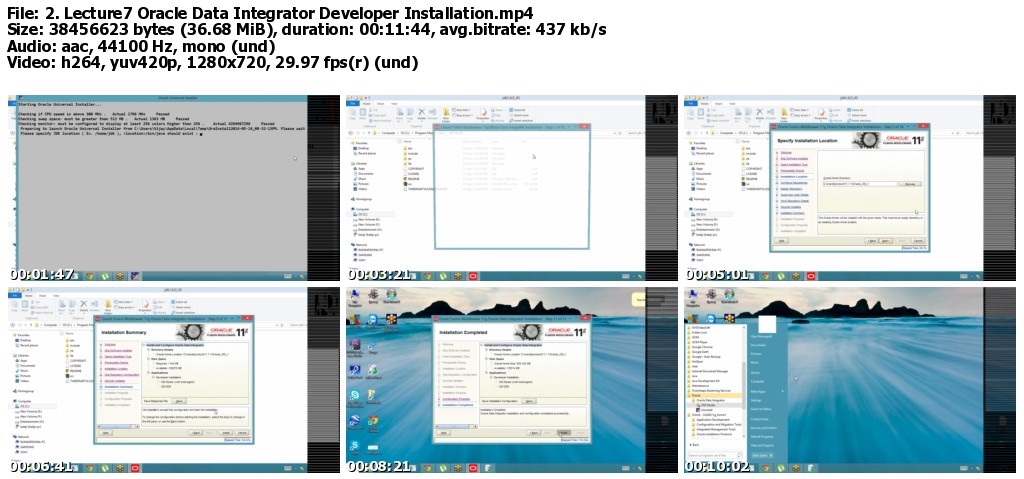This screenshot has height=479, width=1024.
Task: Click New folder ribbon icon in 00:03:21 frame
Action: click(x=446, y=115)
